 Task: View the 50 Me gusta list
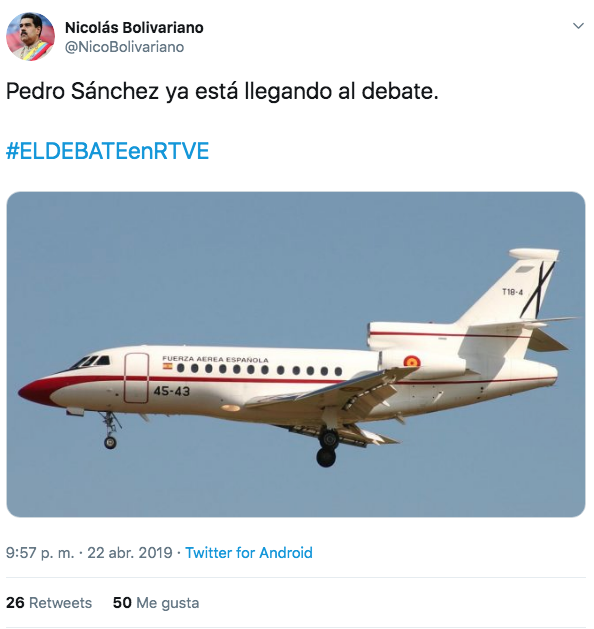pos(156,603)
